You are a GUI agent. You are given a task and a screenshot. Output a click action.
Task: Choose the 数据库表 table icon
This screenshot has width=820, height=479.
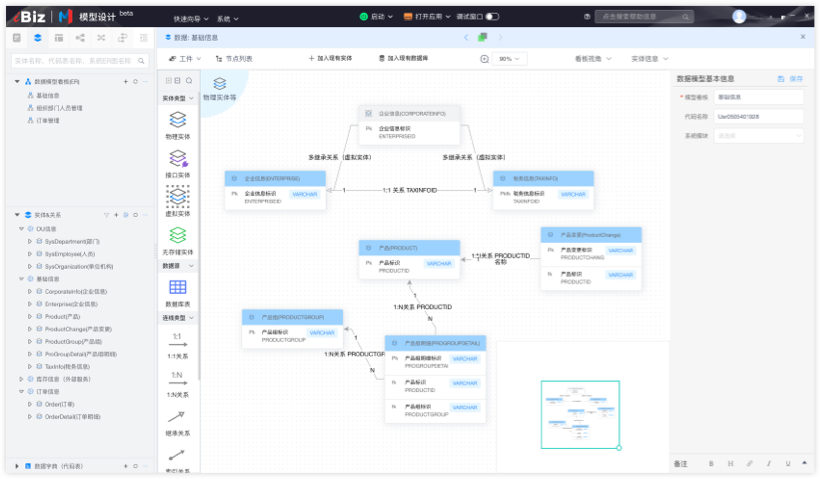(177, 287)
